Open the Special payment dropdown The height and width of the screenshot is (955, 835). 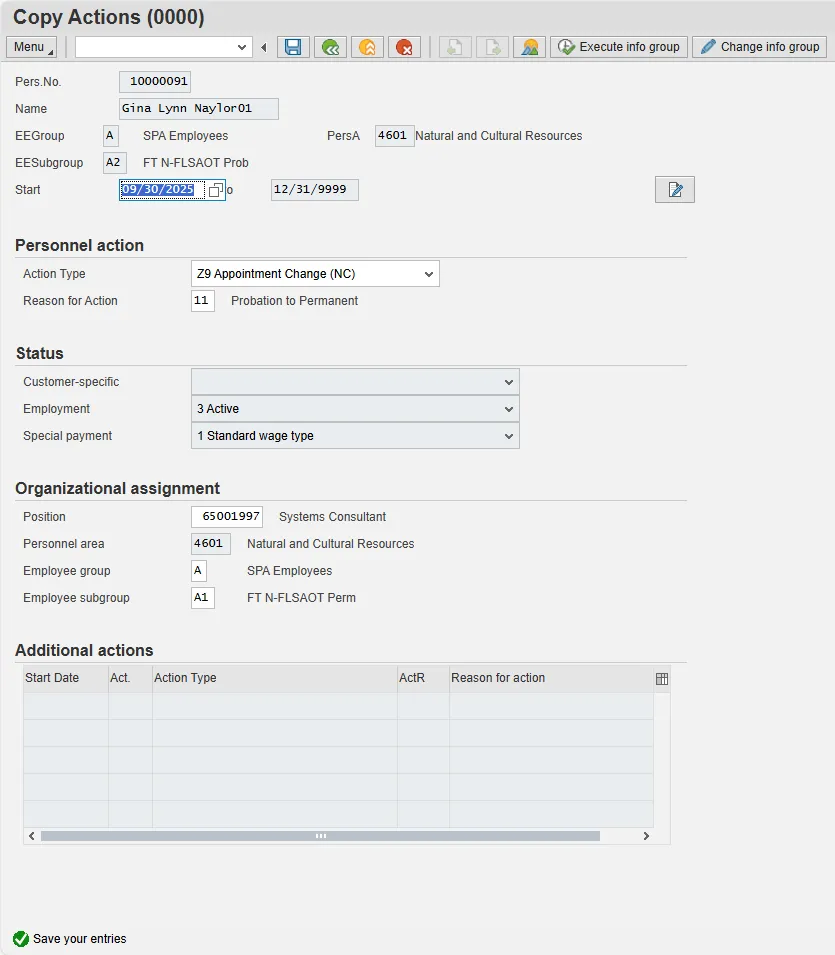509,436
